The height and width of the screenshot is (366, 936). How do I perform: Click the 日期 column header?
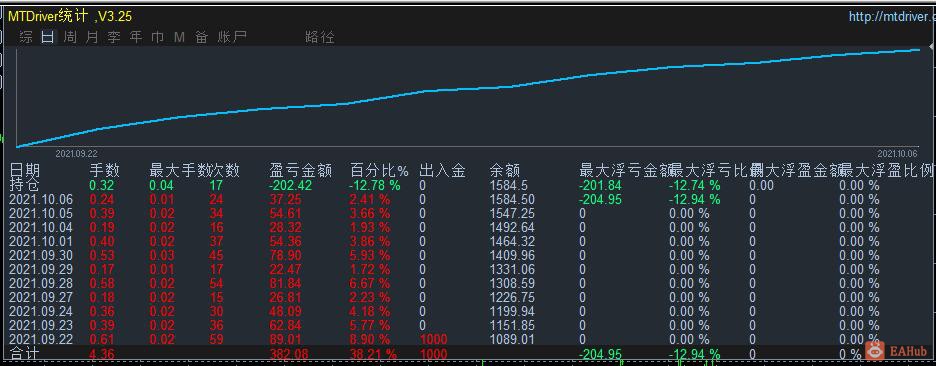pyautogui.click(x=24, y=171)
